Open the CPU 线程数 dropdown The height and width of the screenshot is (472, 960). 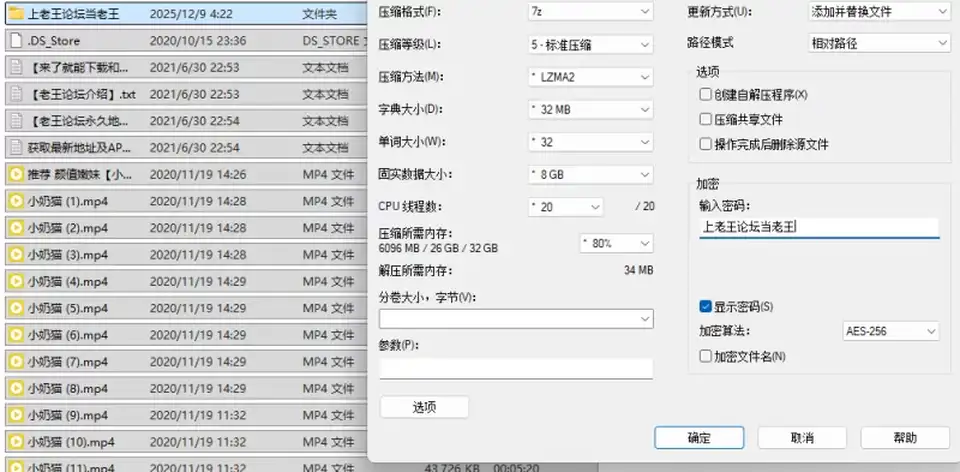coord(566,207)
